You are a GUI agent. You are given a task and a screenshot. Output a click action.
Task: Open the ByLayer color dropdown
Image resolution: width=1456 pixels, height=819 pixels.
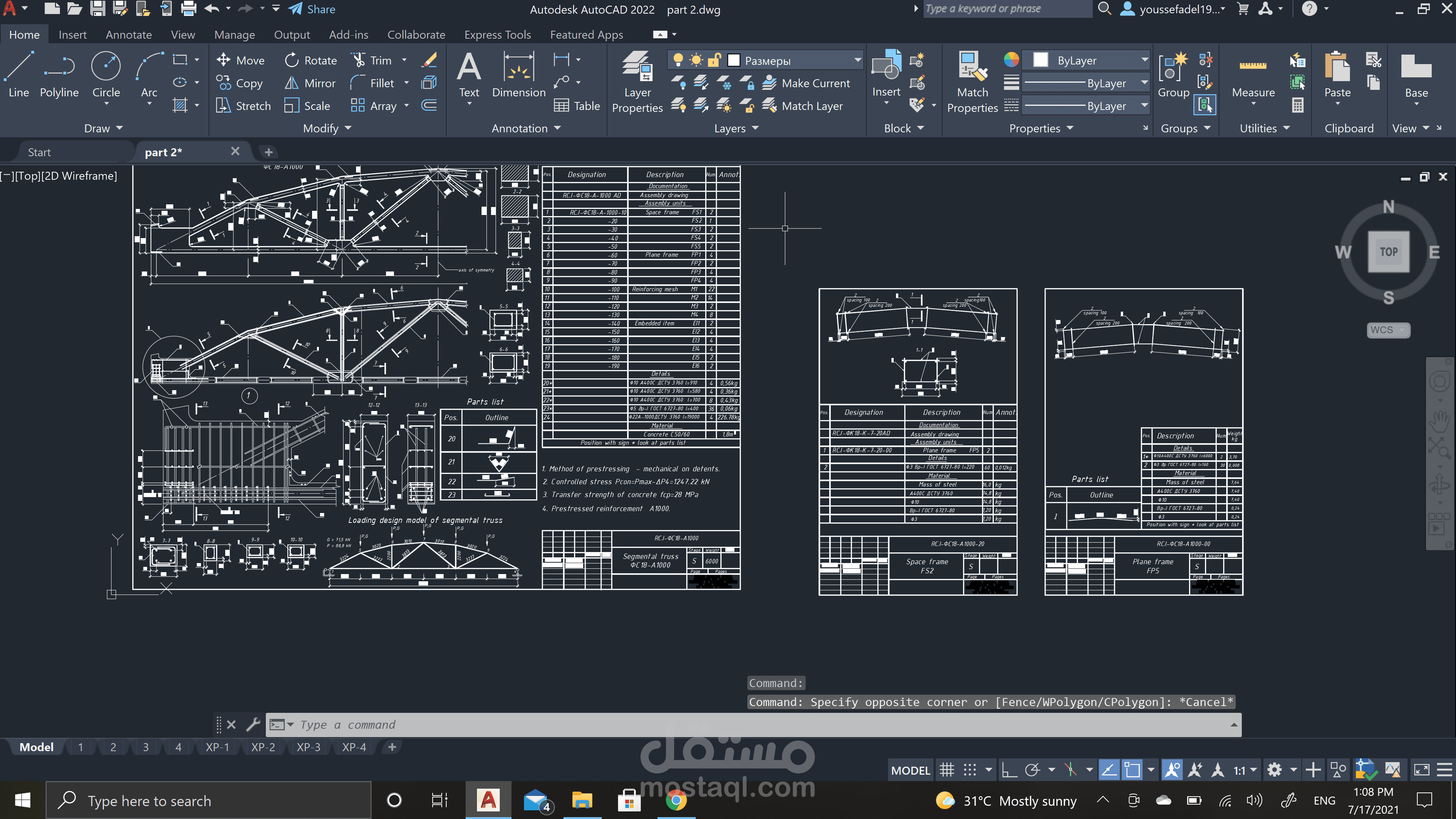click(1144, 60)
